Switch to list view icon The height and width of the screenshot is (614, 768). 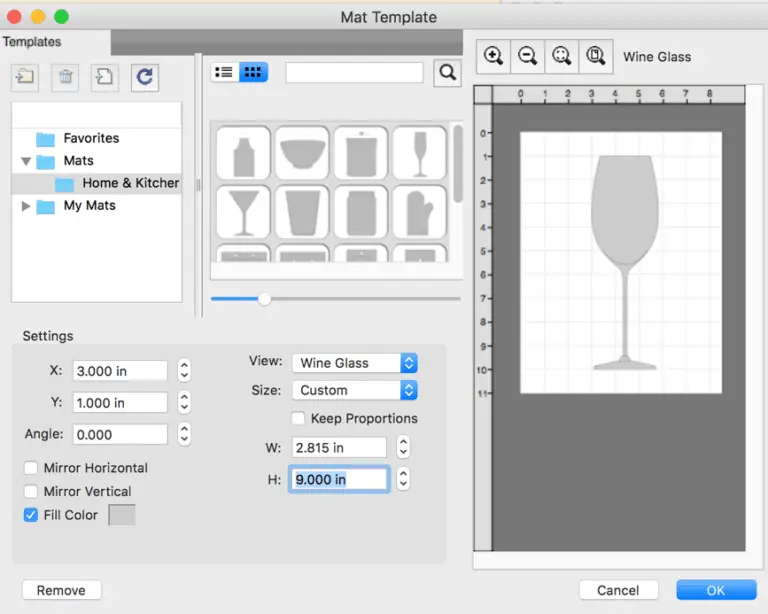(x=225, y=72)
